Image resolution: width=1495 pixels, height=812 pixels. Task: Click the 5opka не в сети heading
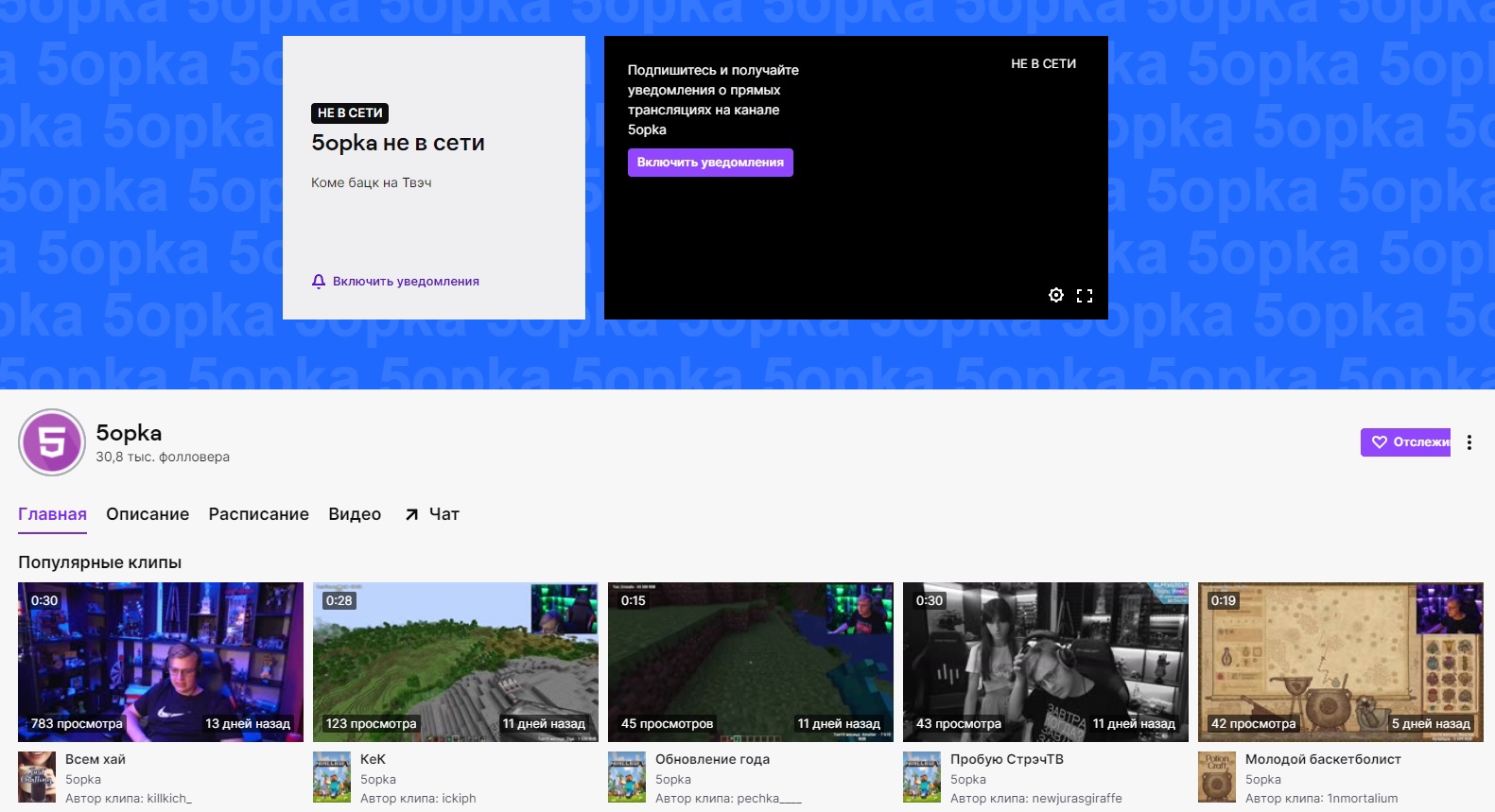[x=398, y=143]
